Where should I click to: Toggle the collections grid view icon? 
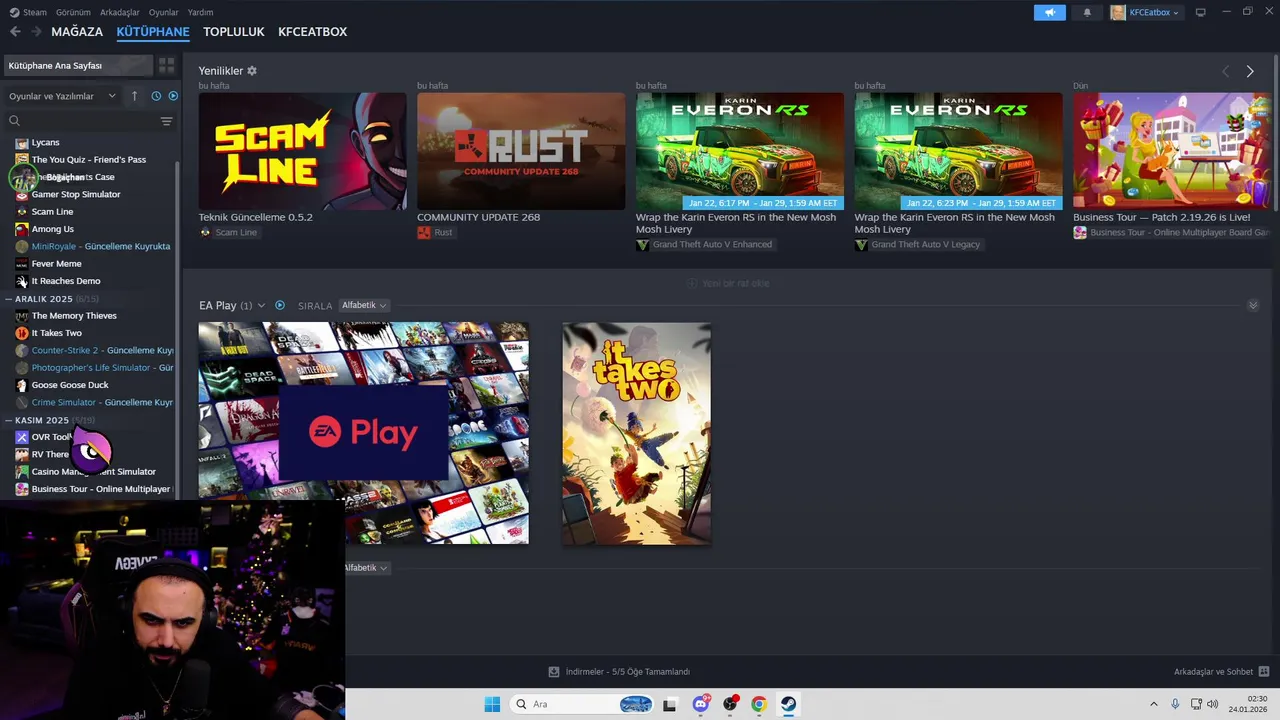[x=166, y=65]
